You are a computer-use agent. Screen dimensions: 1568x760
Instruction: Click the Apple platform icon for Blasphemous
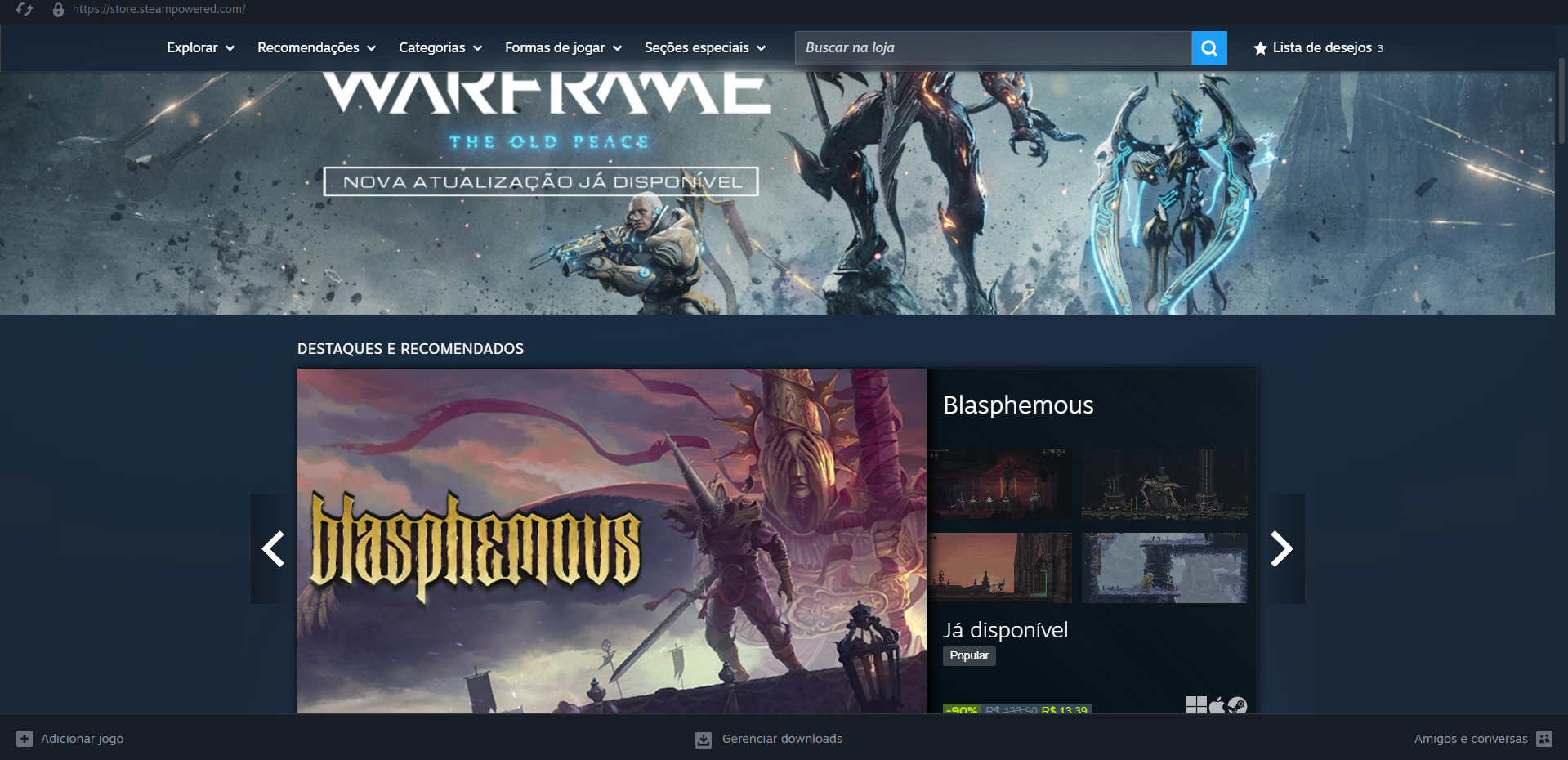click(x=1217, y=705)
